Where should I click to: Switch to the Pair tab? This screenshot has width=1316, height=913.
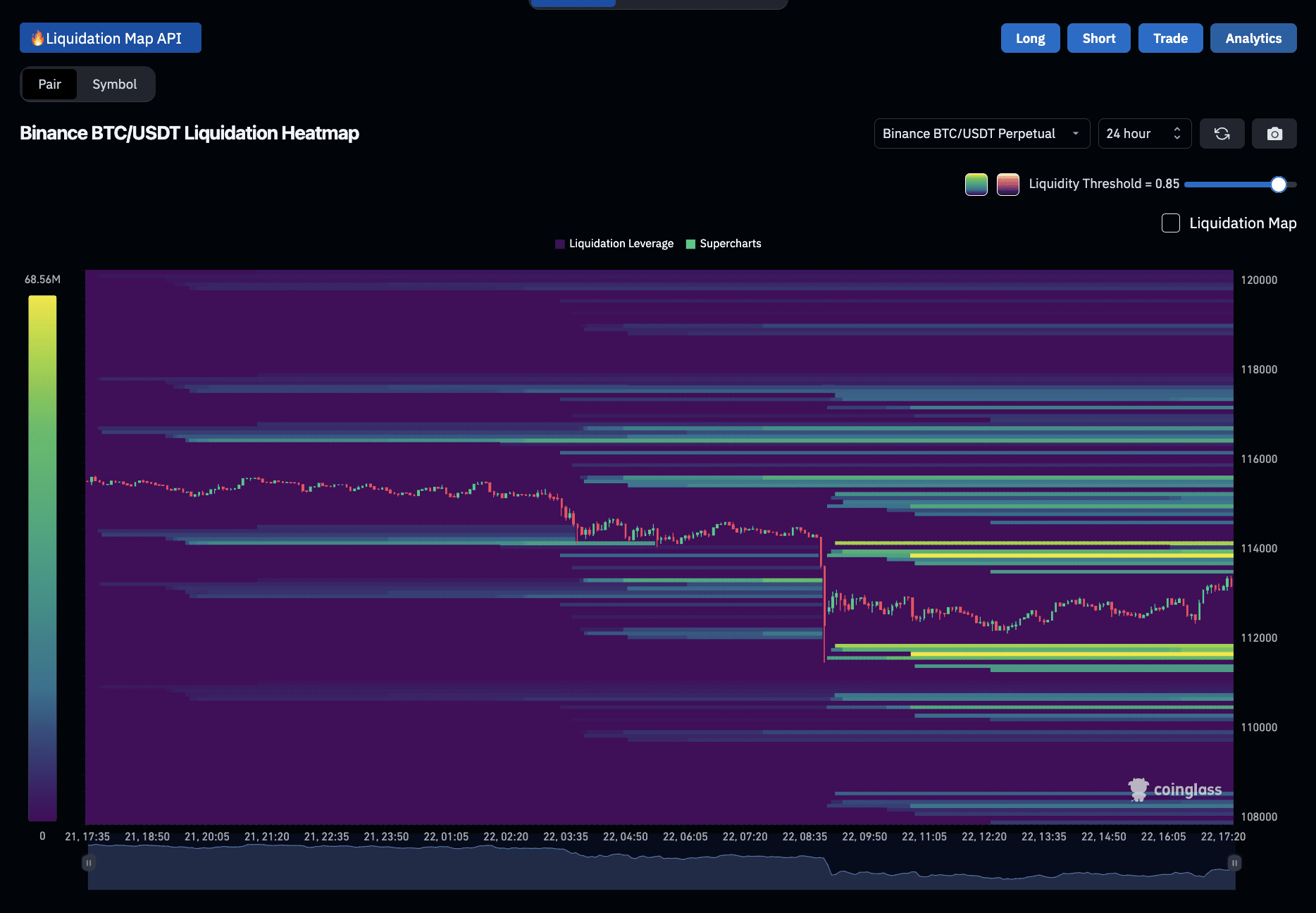coord(49,85)
